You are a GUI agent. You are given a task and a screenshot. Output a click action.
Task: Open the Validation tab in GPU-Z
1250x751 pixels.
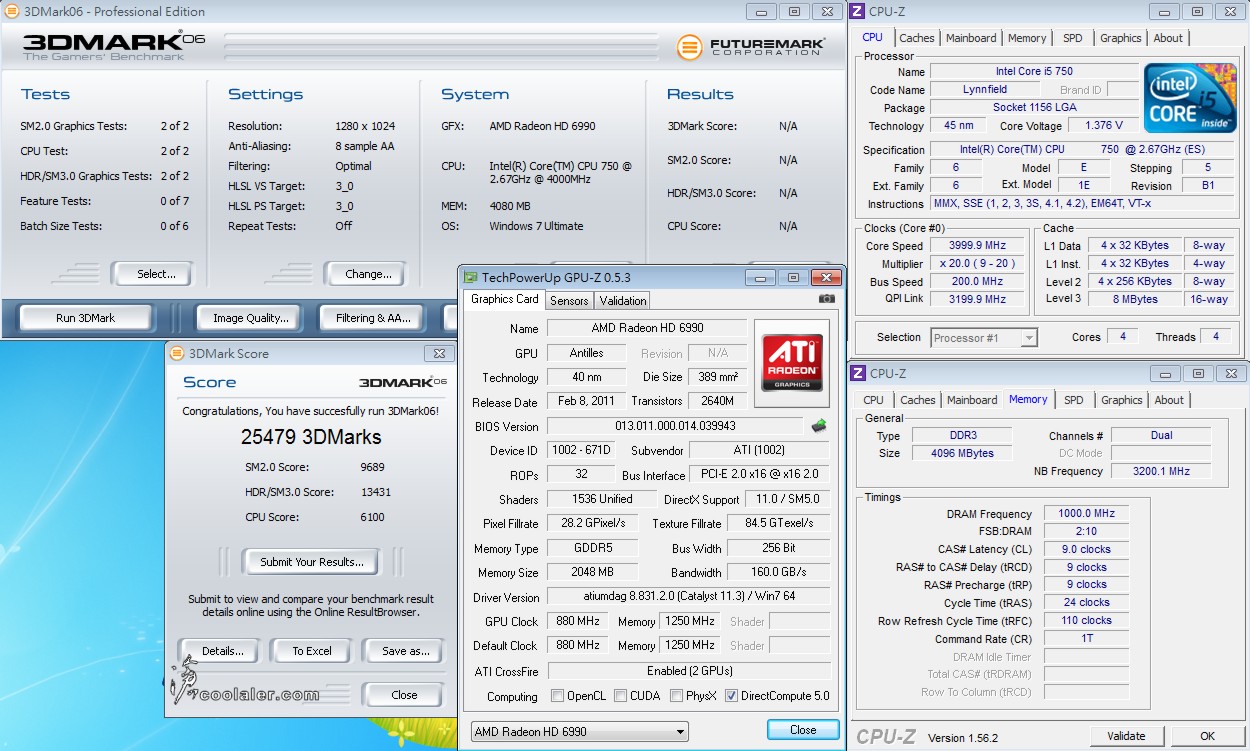[x=622, y=301]
